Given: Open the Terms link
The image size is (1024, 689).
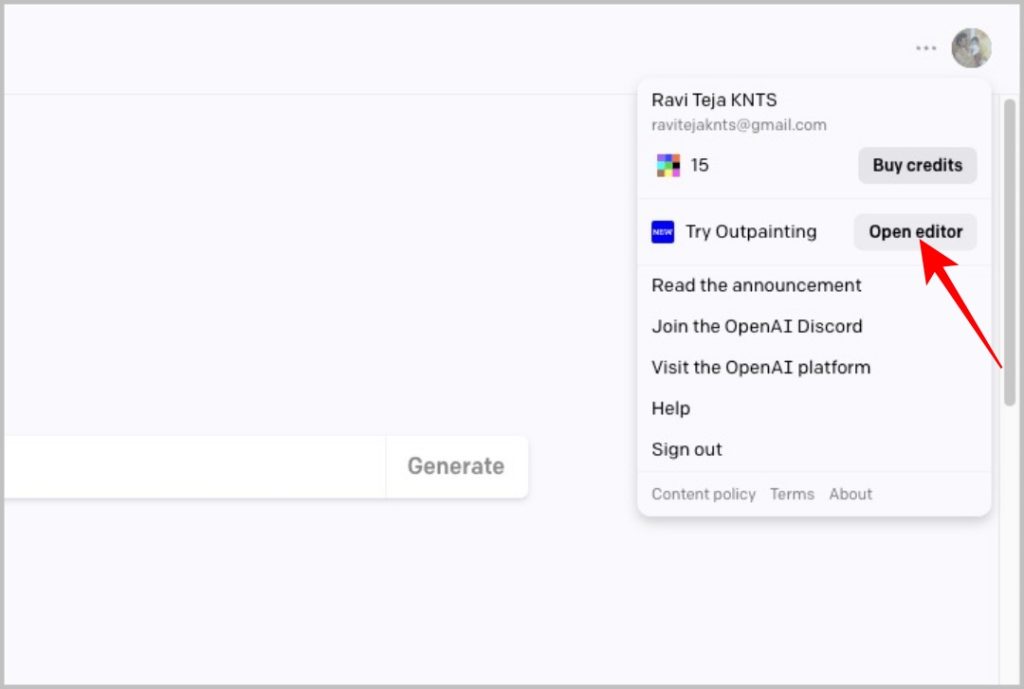Looking at the screenshot, I should [x=792, y=494].
